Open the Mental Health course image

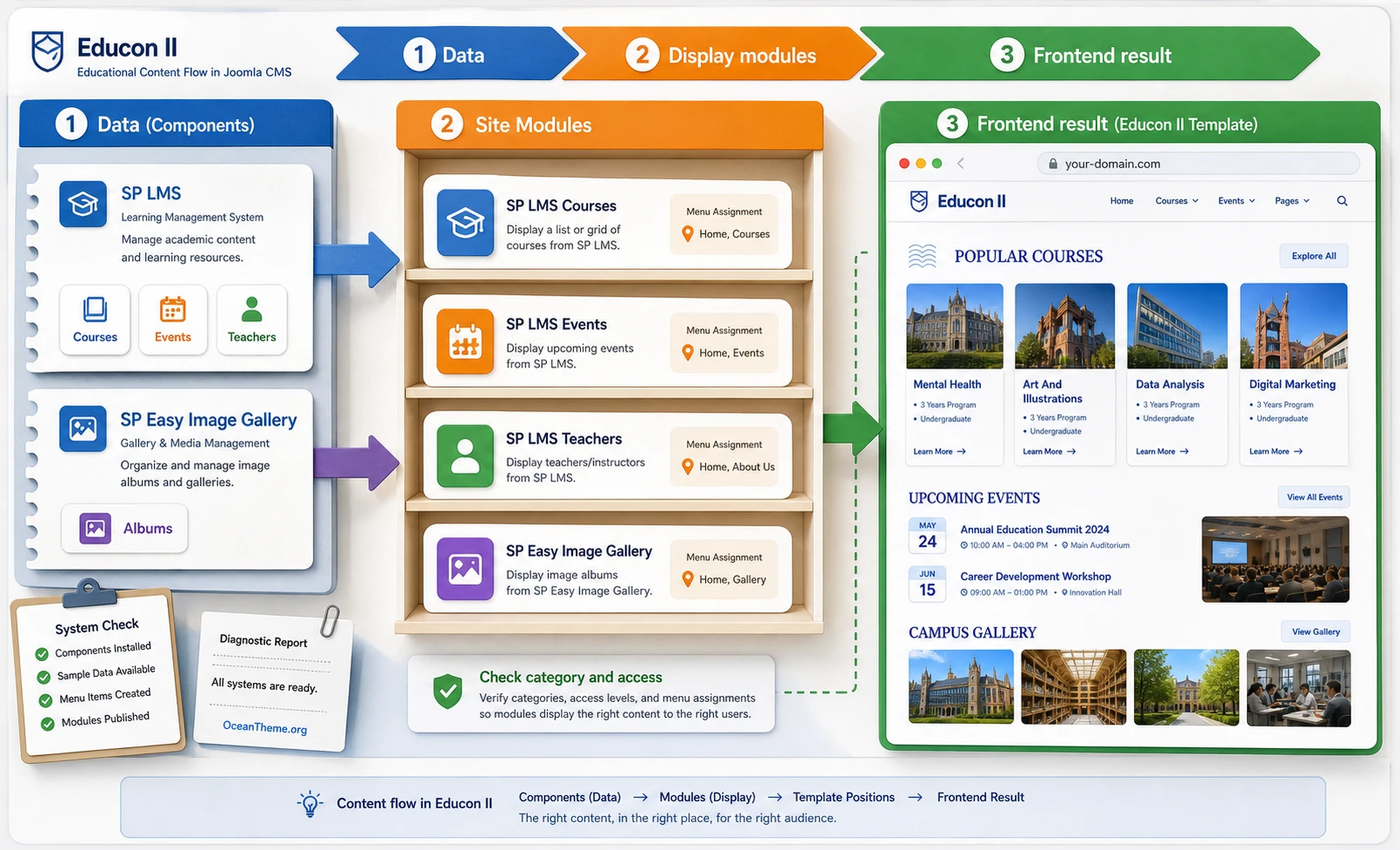[x=955, y=326]
